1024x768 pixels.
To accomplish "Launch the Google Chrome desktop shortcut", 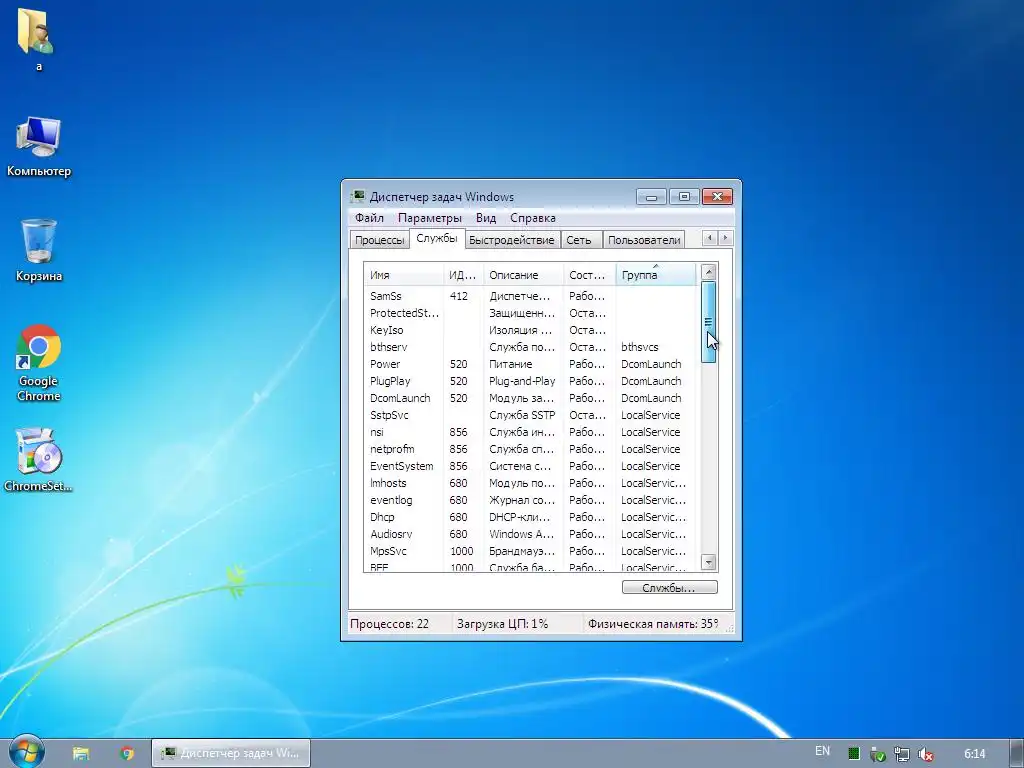I will [39, 363].
